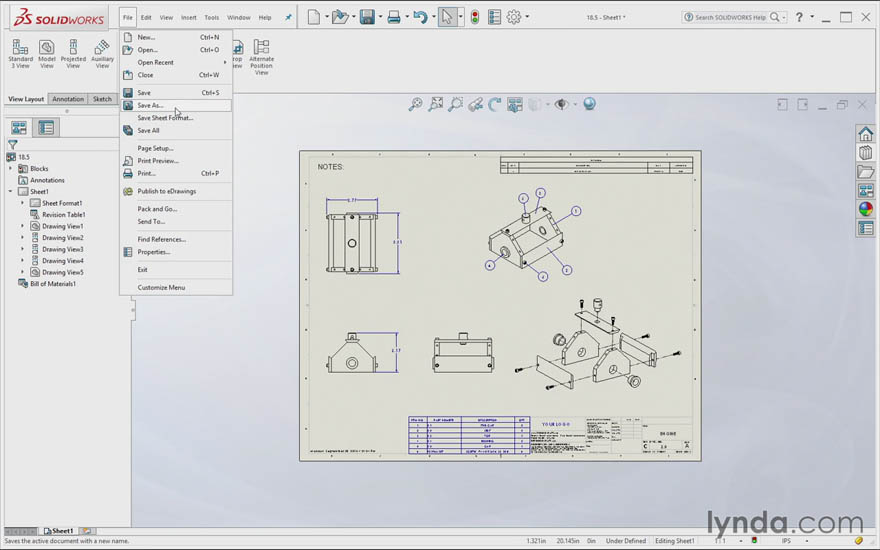
Task: Click the Standard 3 View tool
Action: click(20, 54)
